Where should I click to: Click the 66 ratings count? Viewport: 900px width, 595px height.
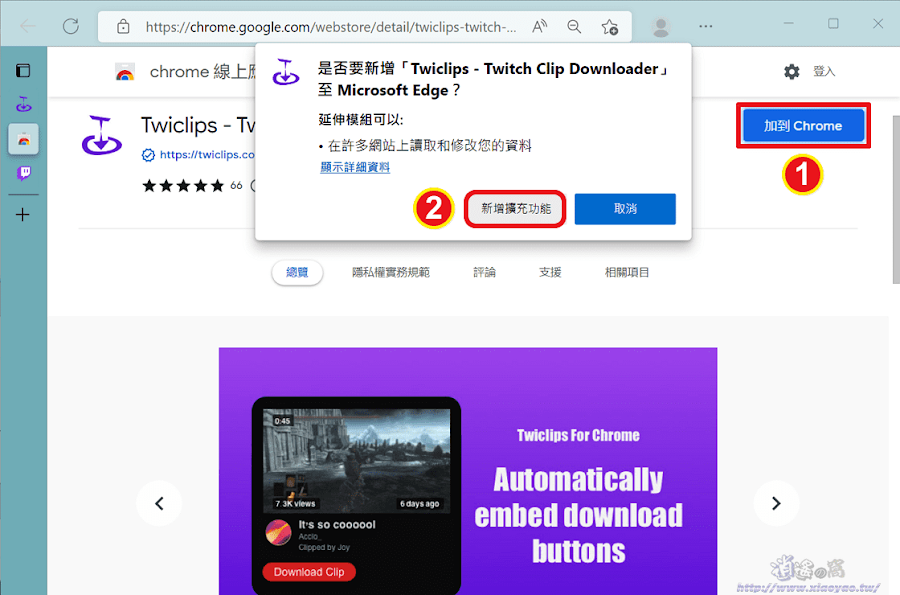(x=236, y=185)
